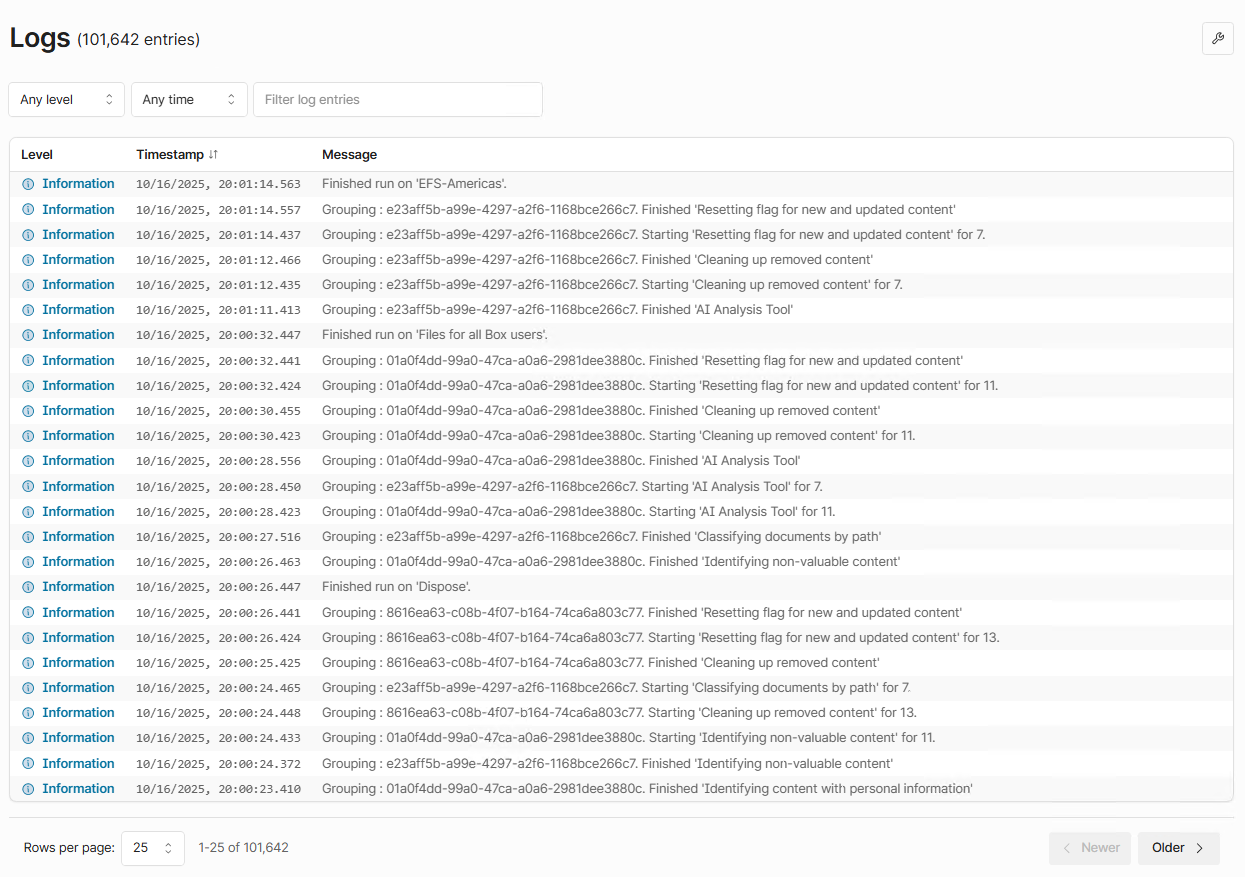This screenshot has height=877, width=1245.
Task: Click the wrench settings icon
Action: coord(1217,39)
